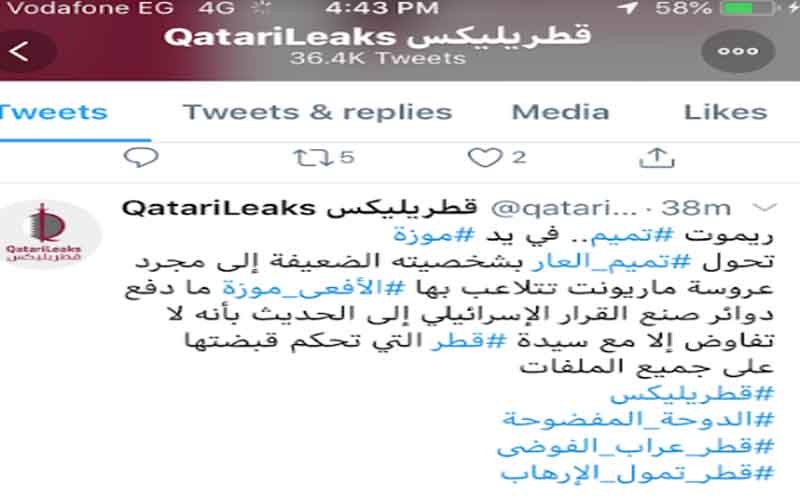The image size is (800, 500).
Task: Open the three-dots more options menu
Action: [x=738, y=51]
